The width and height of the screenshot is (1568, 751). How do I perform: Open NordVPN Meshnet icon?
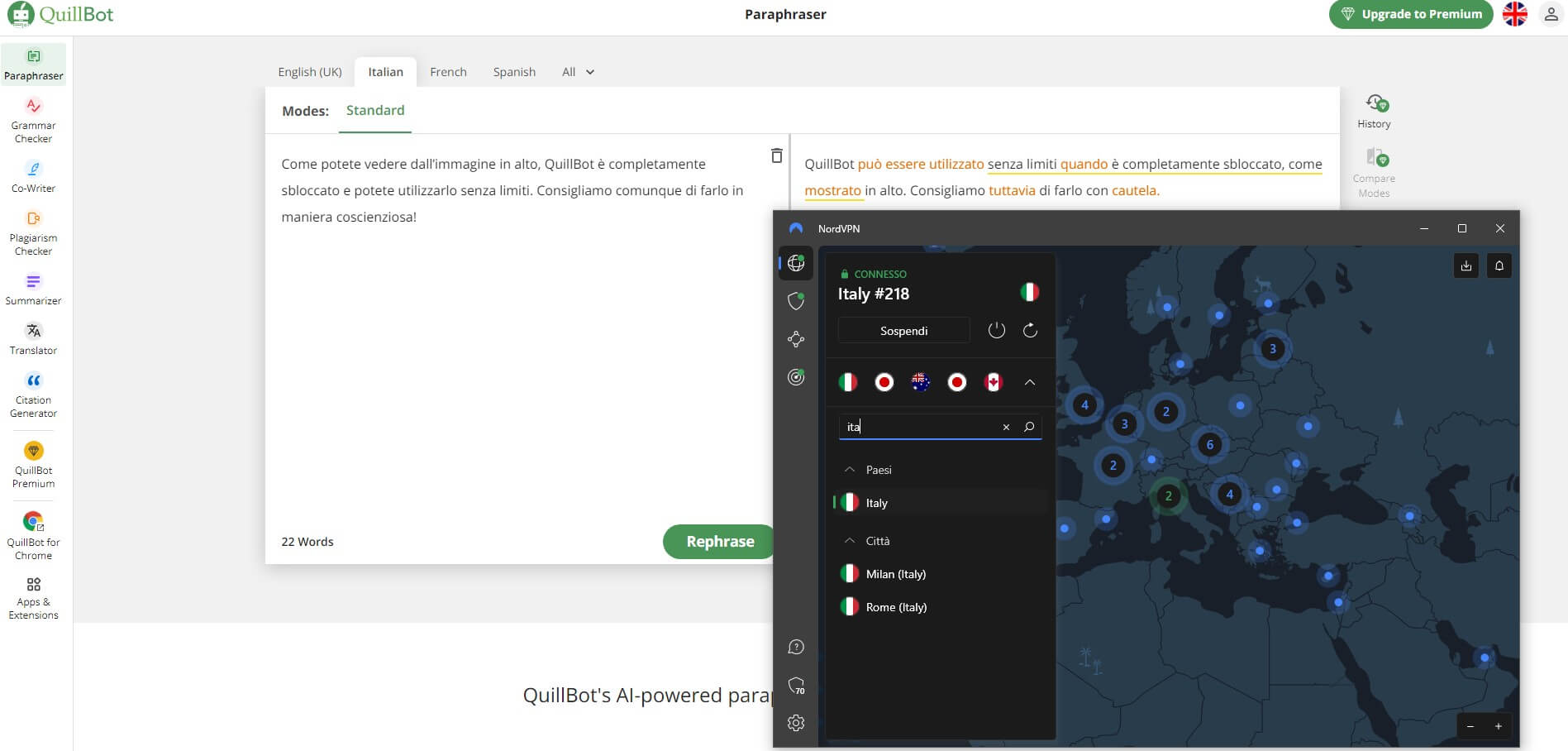click(x=796, y=339)
